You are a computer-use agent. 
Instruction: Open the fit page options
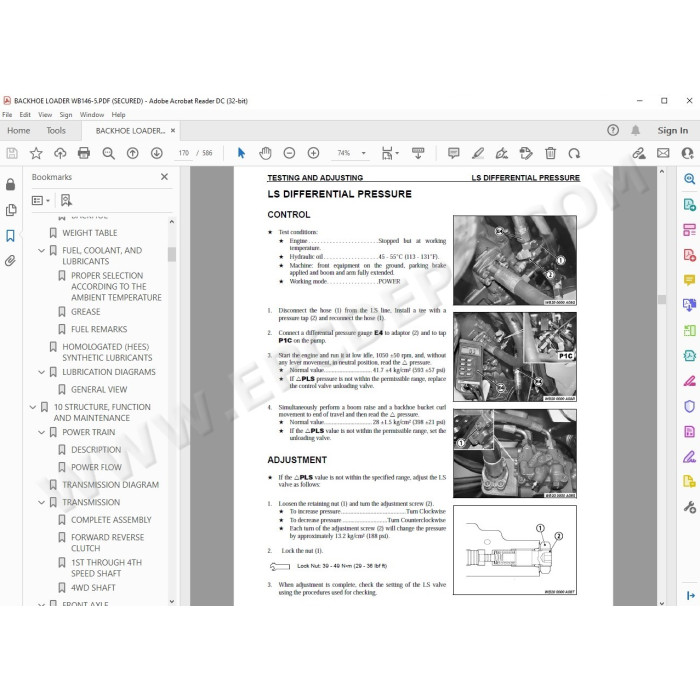390,154
